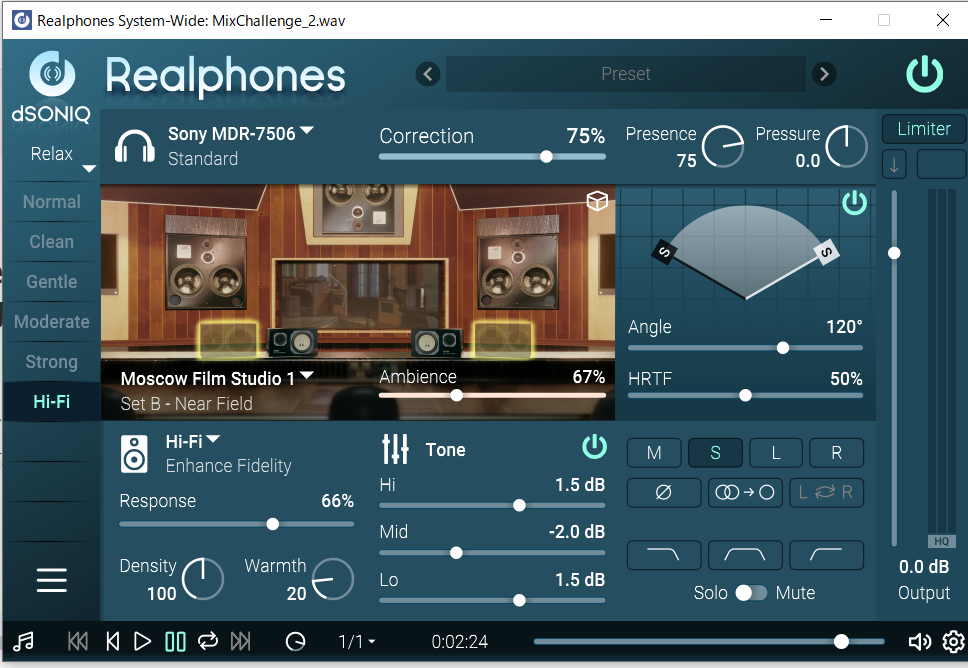Adjust the Correction slider handle
Viewport: 968px width, 668px height.
(546, 157)
